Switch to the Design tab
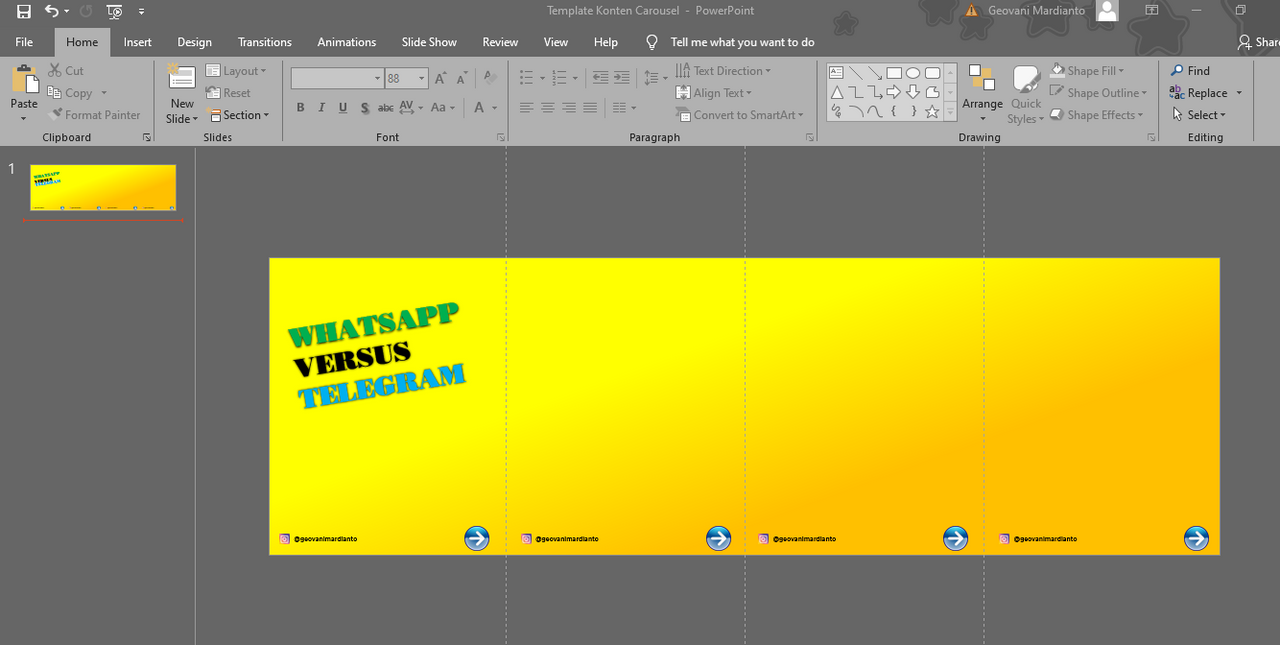 click(x=194, y=42)
